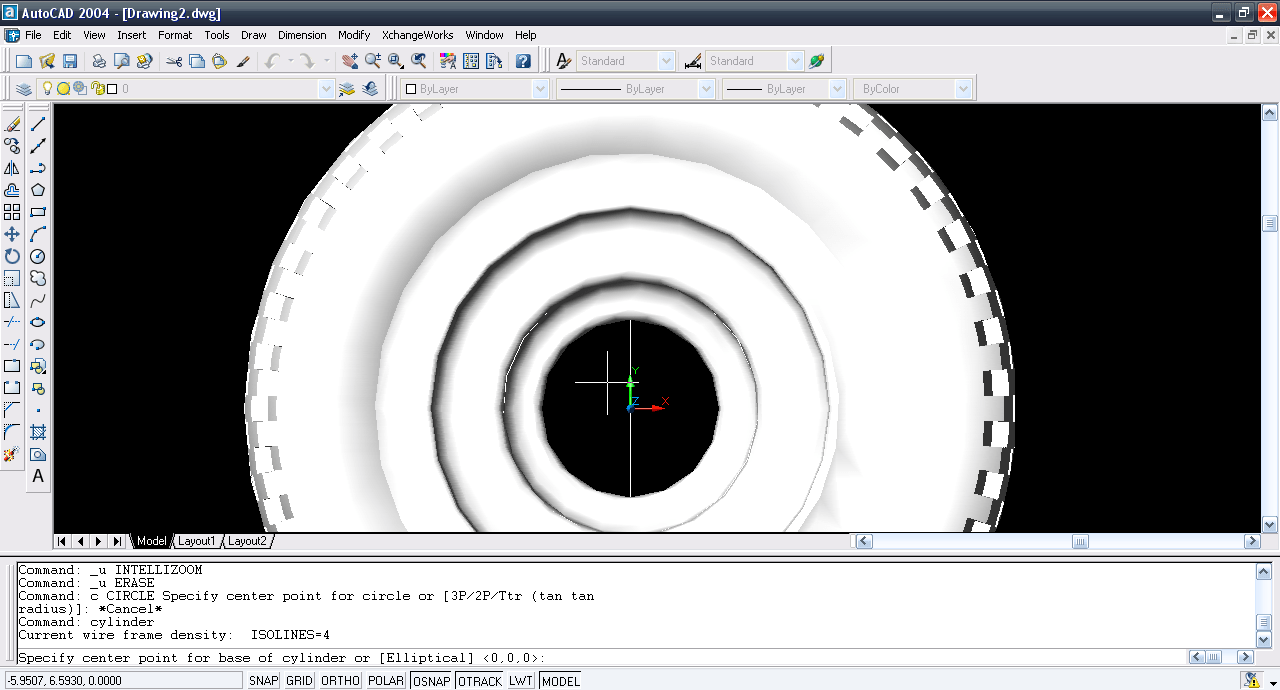Expand the undo history dropdown arrow
This screenshot has width=1280, height=690.
(291, 61)
